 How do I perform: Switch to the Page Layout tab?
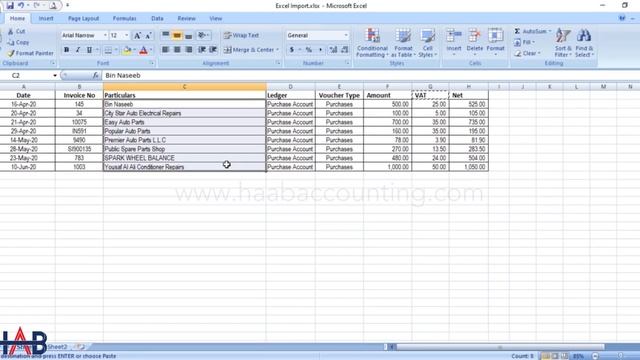(83, 18)
